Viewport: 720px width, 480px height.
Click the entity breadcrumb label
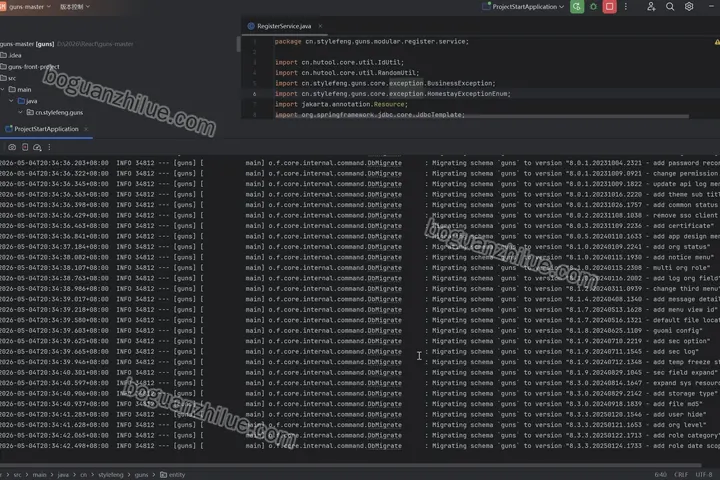coord(177,474)
